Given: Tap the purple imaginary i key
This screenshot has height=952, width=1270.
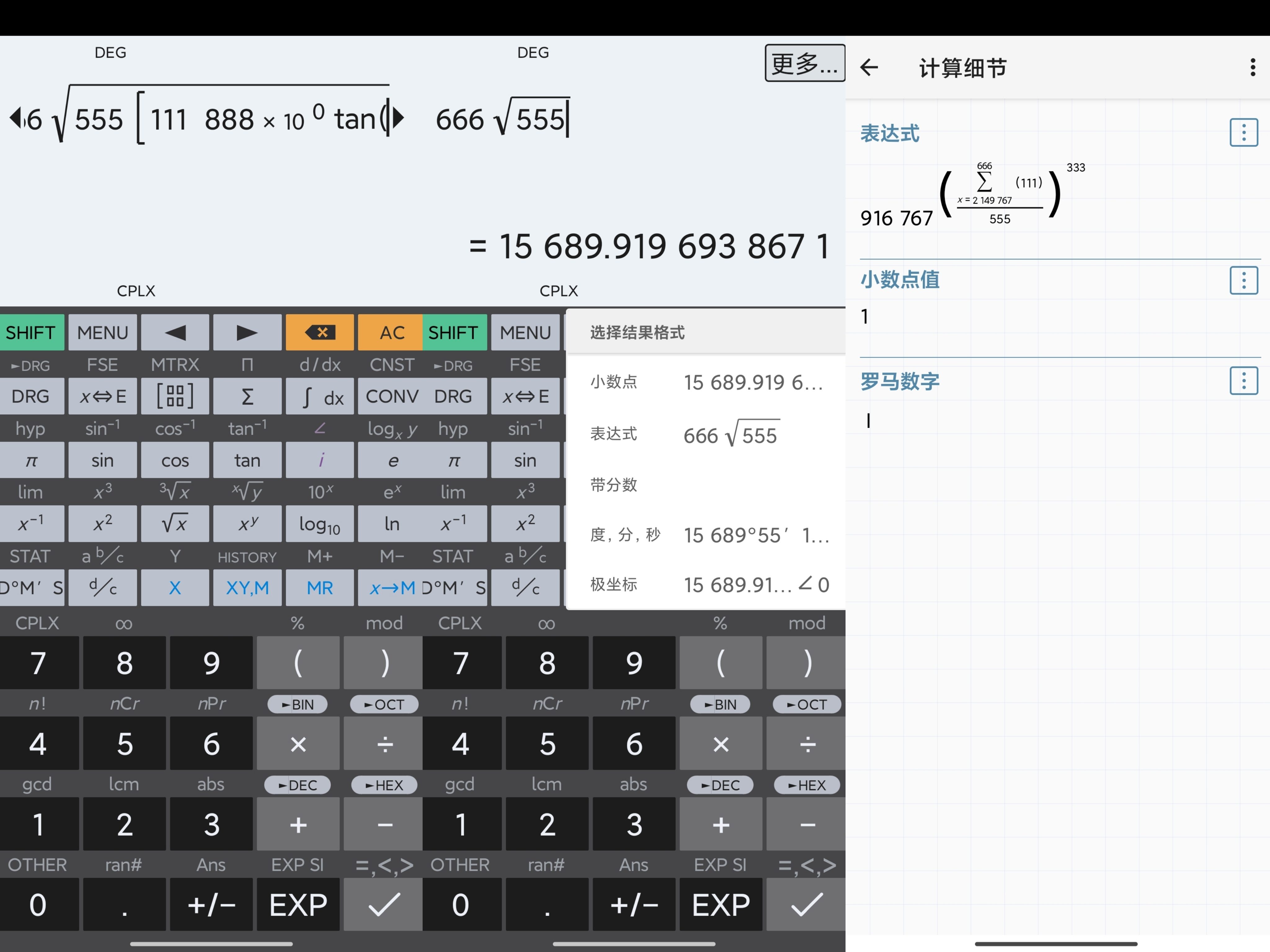Looking at the screenshot, I should click(x=320, y=460).
